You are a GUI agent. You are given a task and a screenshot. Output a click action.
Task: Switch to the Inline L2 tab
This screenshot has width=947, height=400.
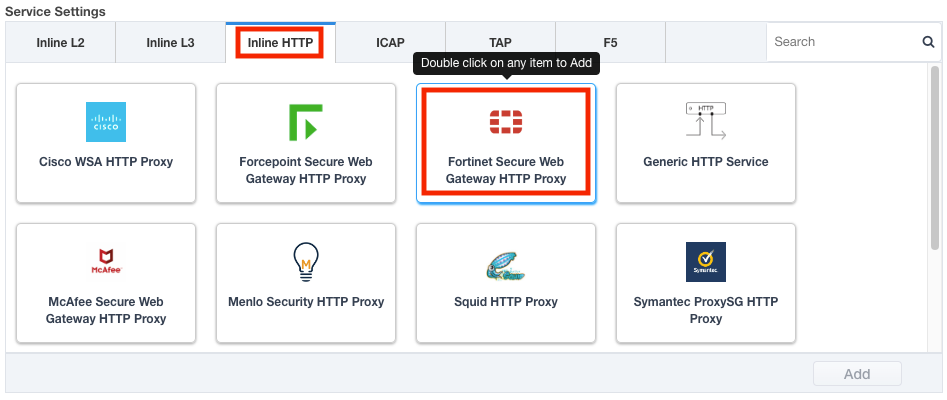coord(61,42)
